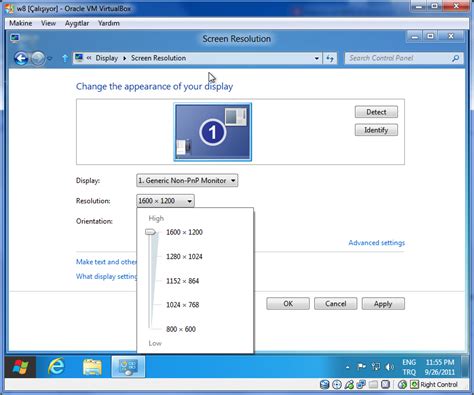Select the Control Panel taskbar button
The width and height of the screenshot is (474, 395).
click(x=128, y=367)
